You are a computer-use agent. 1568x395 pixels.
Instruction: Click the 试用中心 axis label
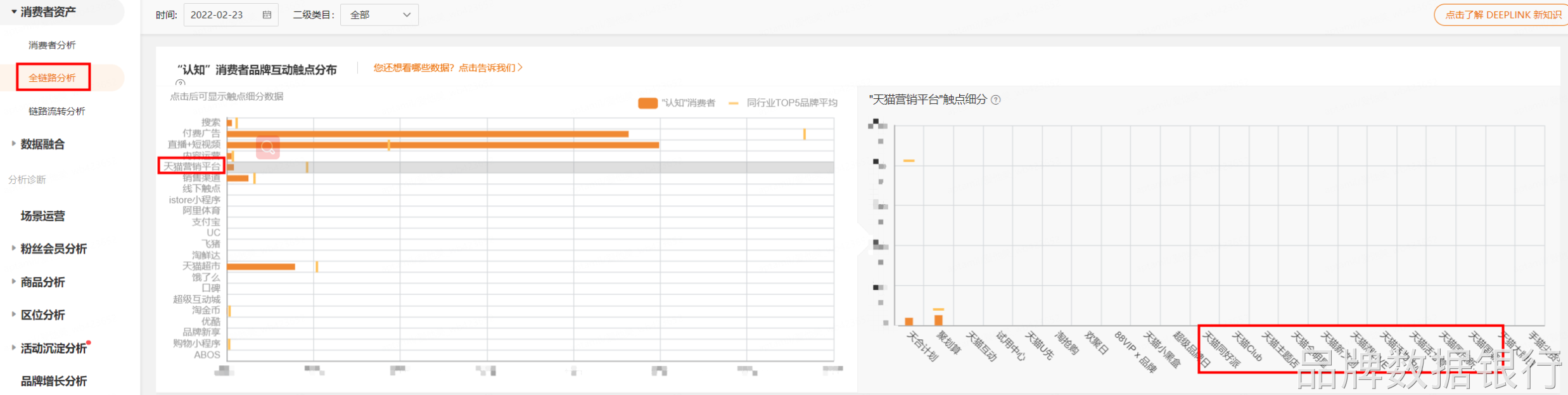1010,346
